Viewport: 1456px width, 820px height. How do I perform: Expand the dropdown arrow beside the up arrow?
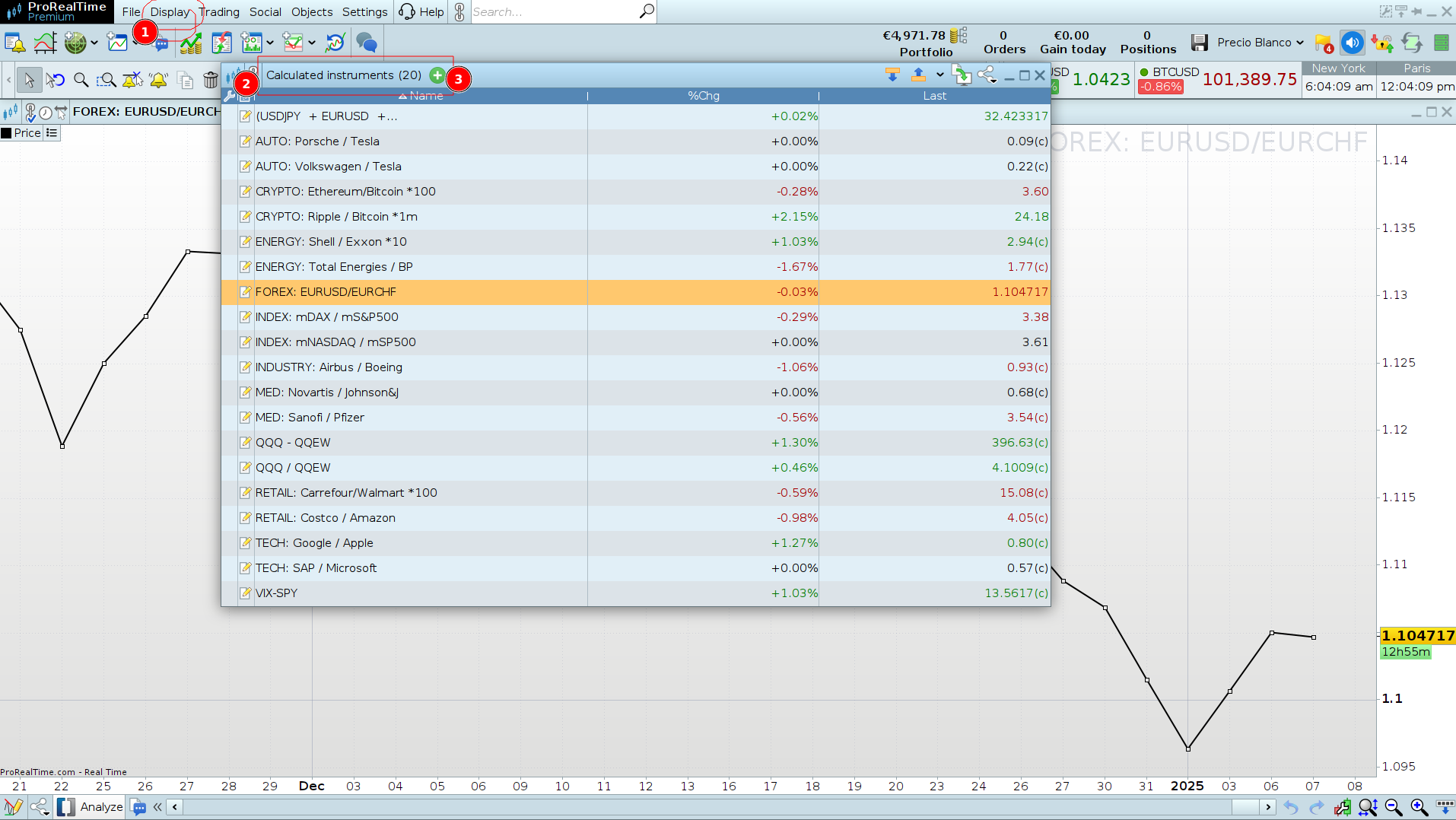[x=940, y=75]
